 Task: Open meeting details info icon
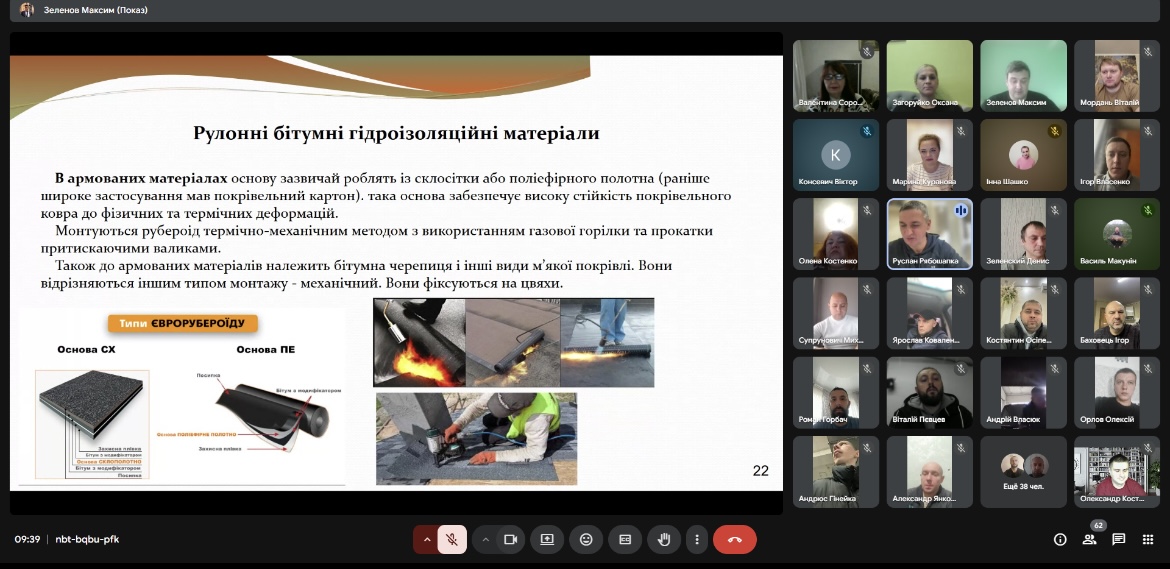point(1060,540)
